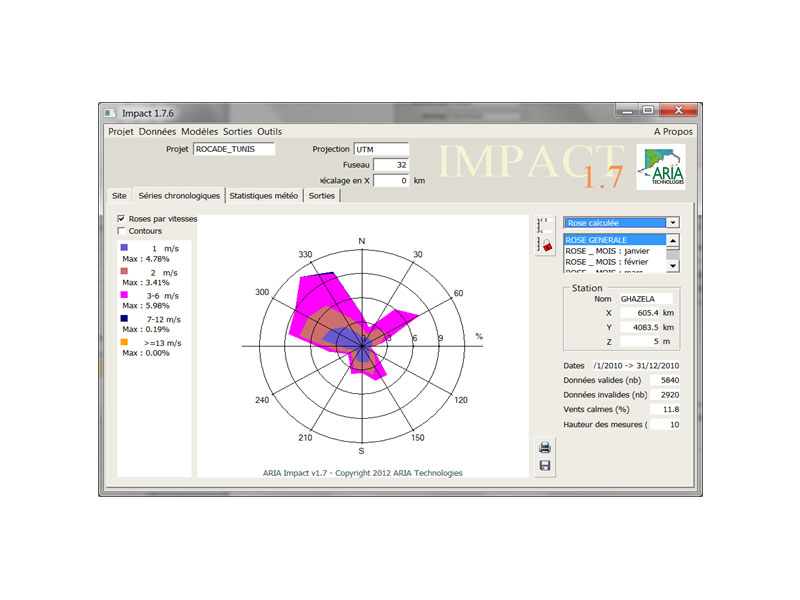Click the 'Max : 3.41%' legend text

[146, 282]
